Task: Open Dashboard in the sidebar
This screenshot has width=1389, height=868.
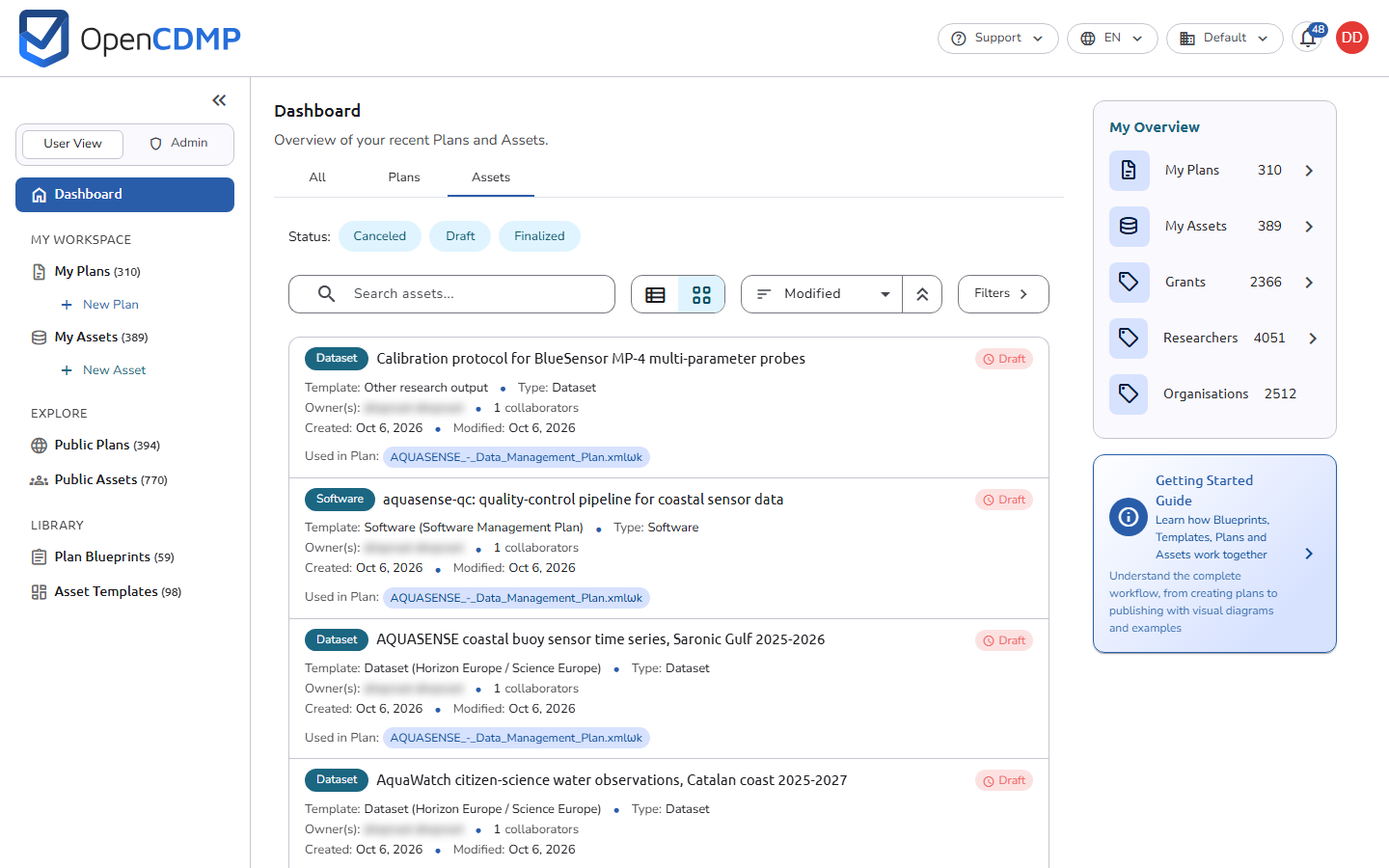Action: [124, 195]
